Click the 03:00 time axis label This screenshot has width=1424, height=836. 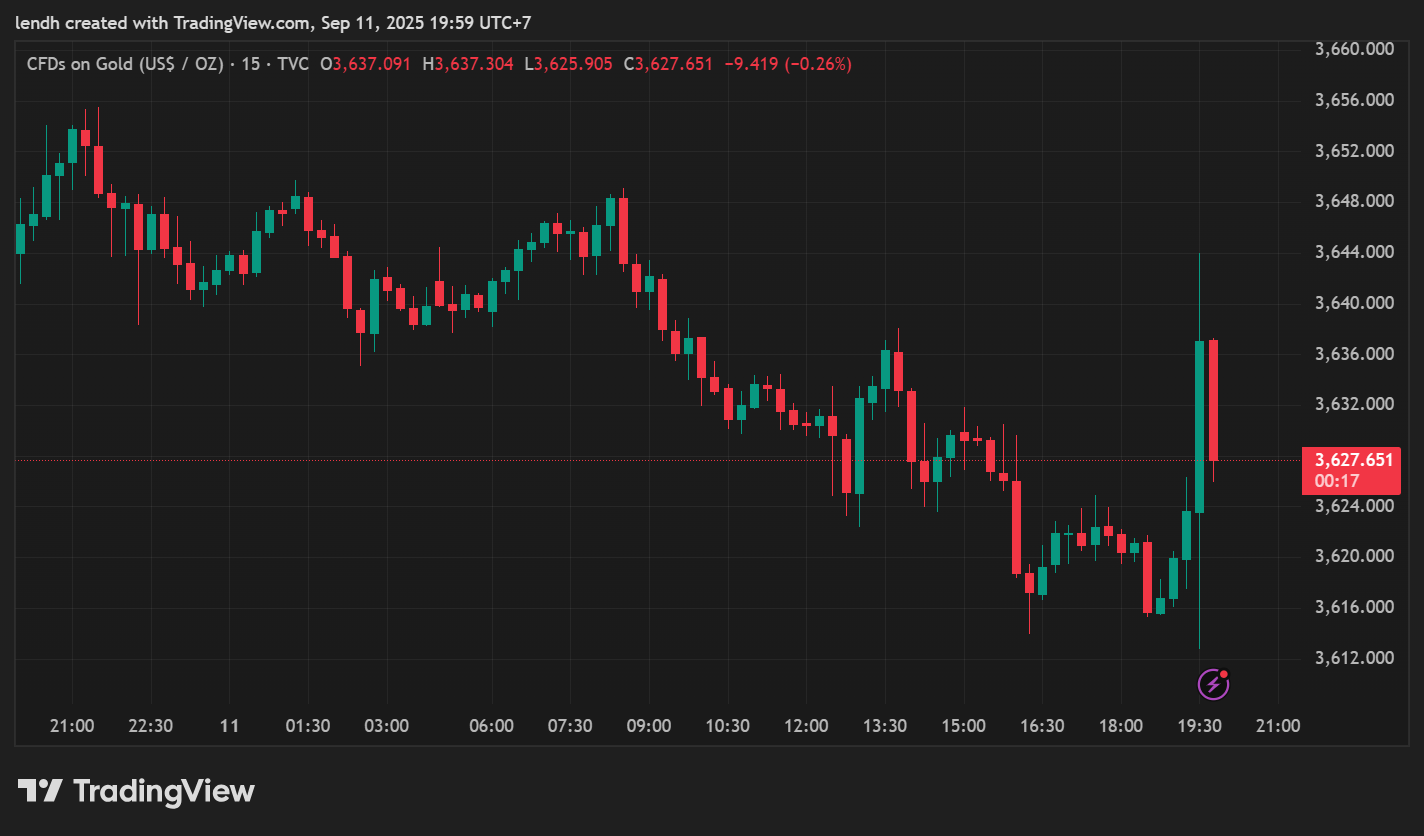pyautogui.click(x=387, y=726)
